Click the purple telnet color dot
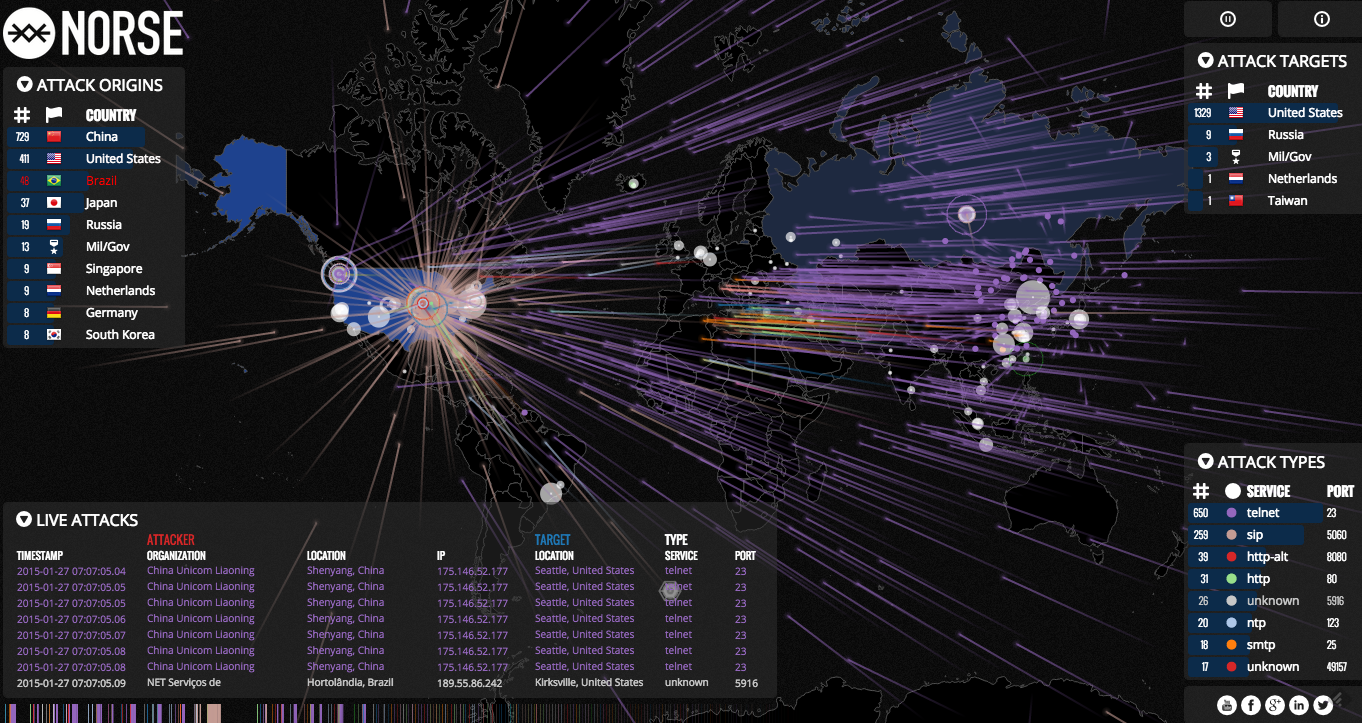1362x723 pixels. click(1231, 513)
